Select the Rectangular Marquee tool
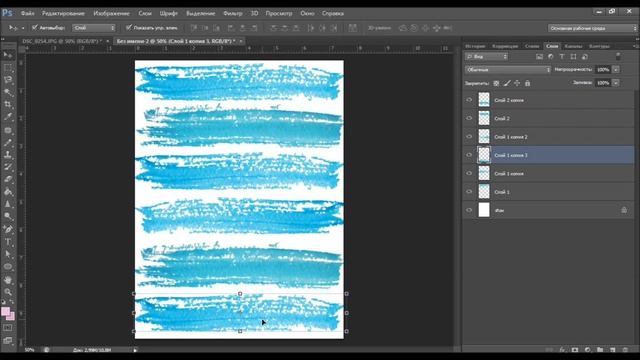The height and width of the screenshot is (360, 640). point(8,67)
